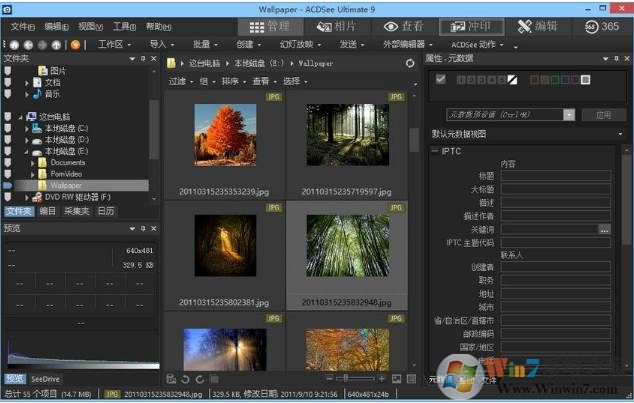Select the white color label swatch
Image resolution: width=634 pixels, height=403 pixels.
coord(586,80)
